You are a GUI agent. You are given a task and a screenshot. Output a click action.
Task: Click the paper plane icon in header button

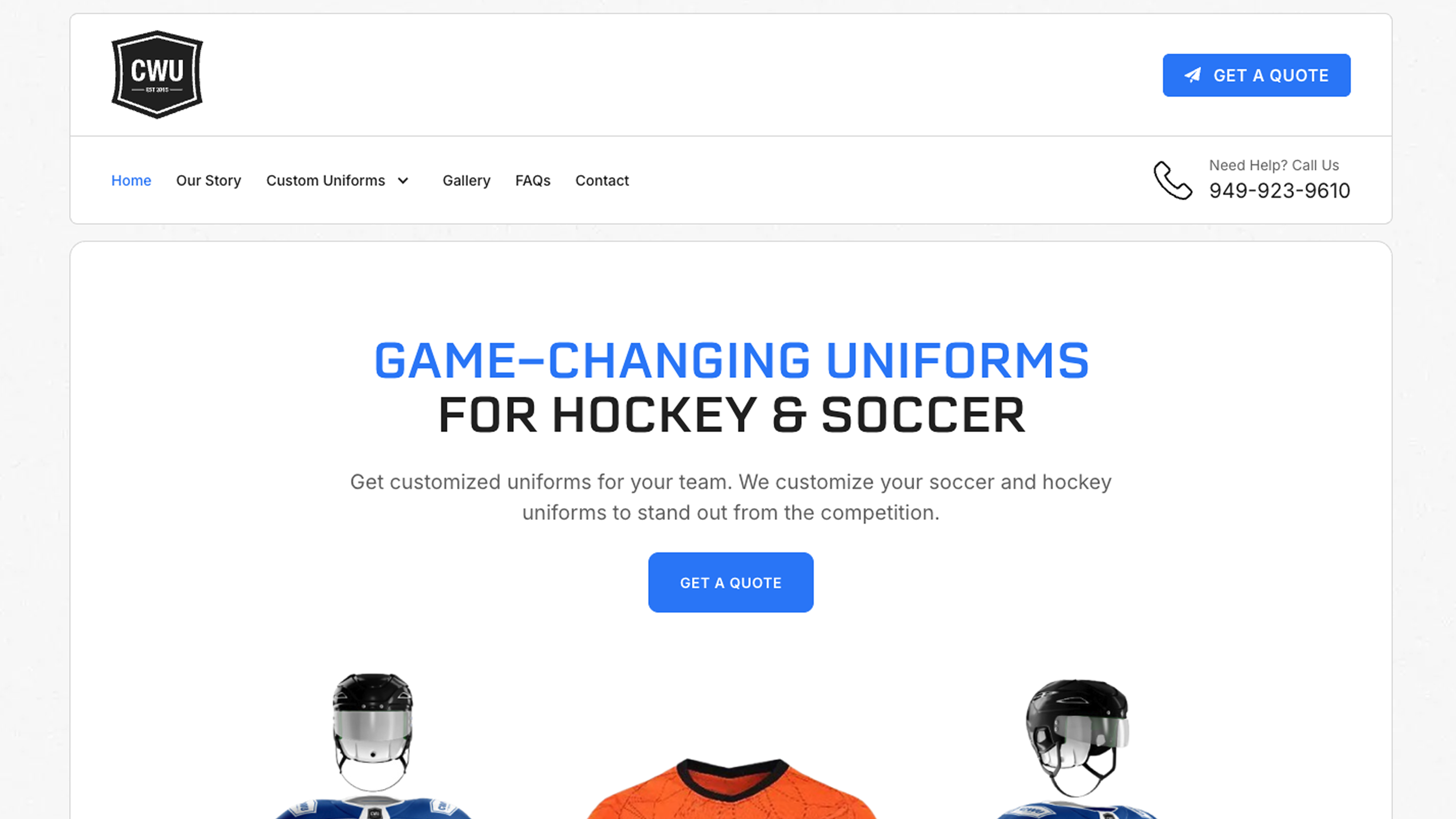(1192, 75)
